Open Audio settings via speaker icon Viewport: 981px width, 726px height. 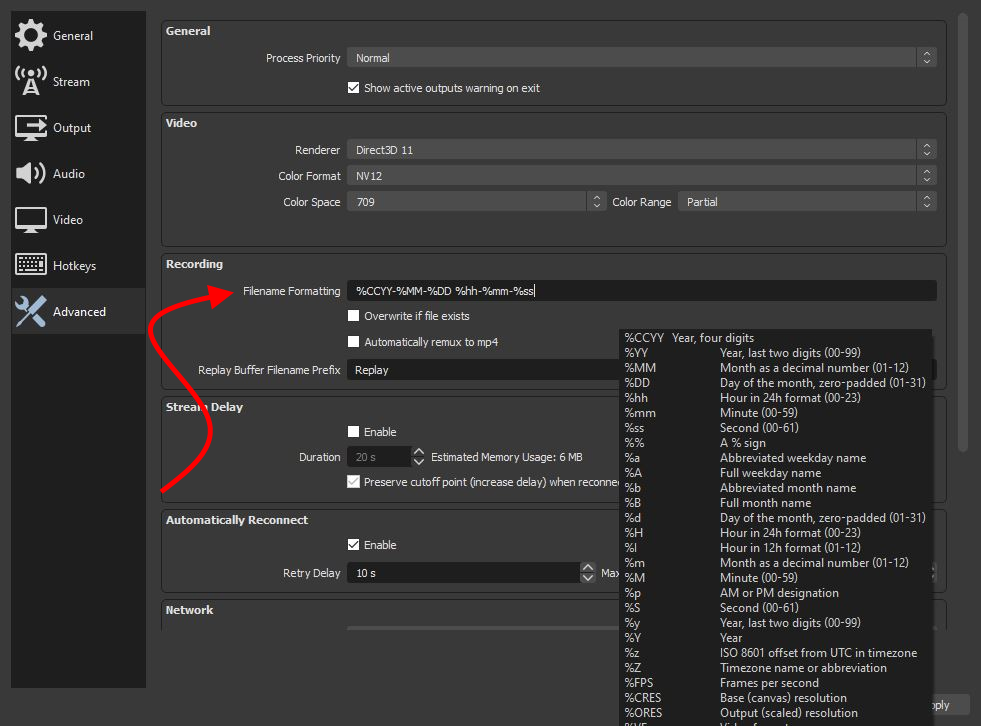pyautogui.click(x=31, y=173)
